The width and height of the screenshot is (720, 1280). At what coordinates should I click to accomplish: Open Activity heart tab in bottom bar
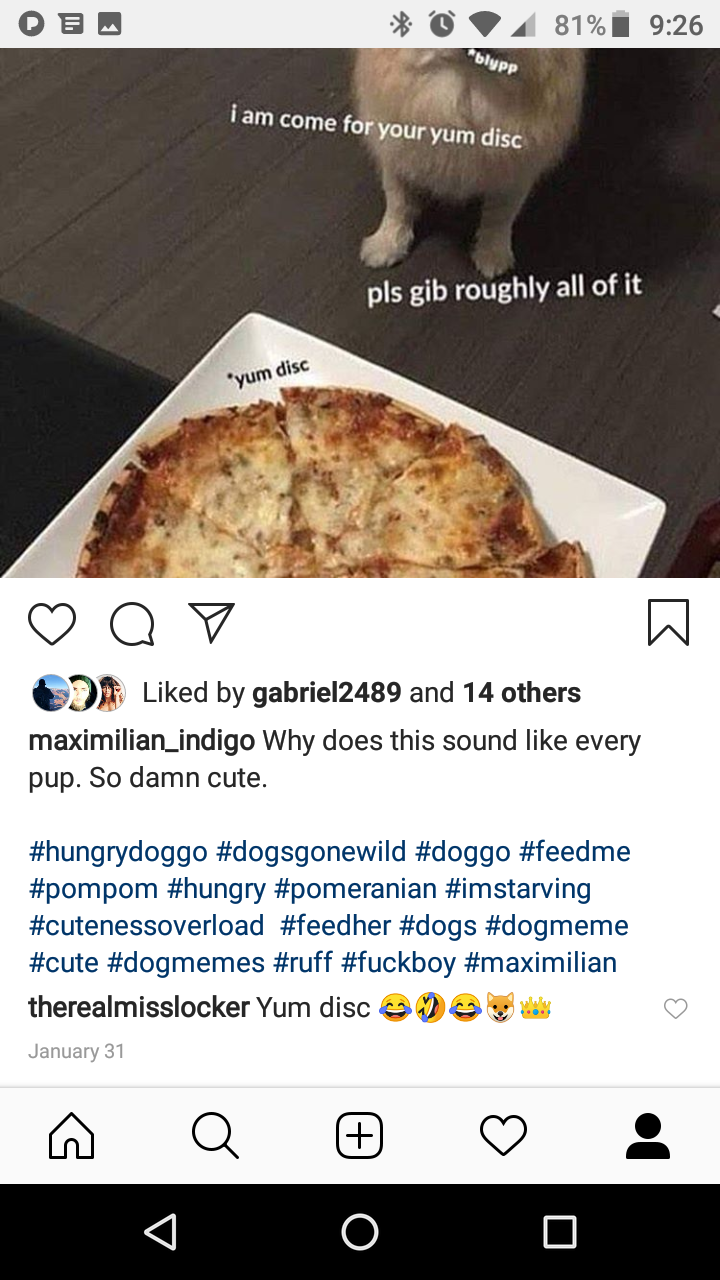coord(503,1136)
